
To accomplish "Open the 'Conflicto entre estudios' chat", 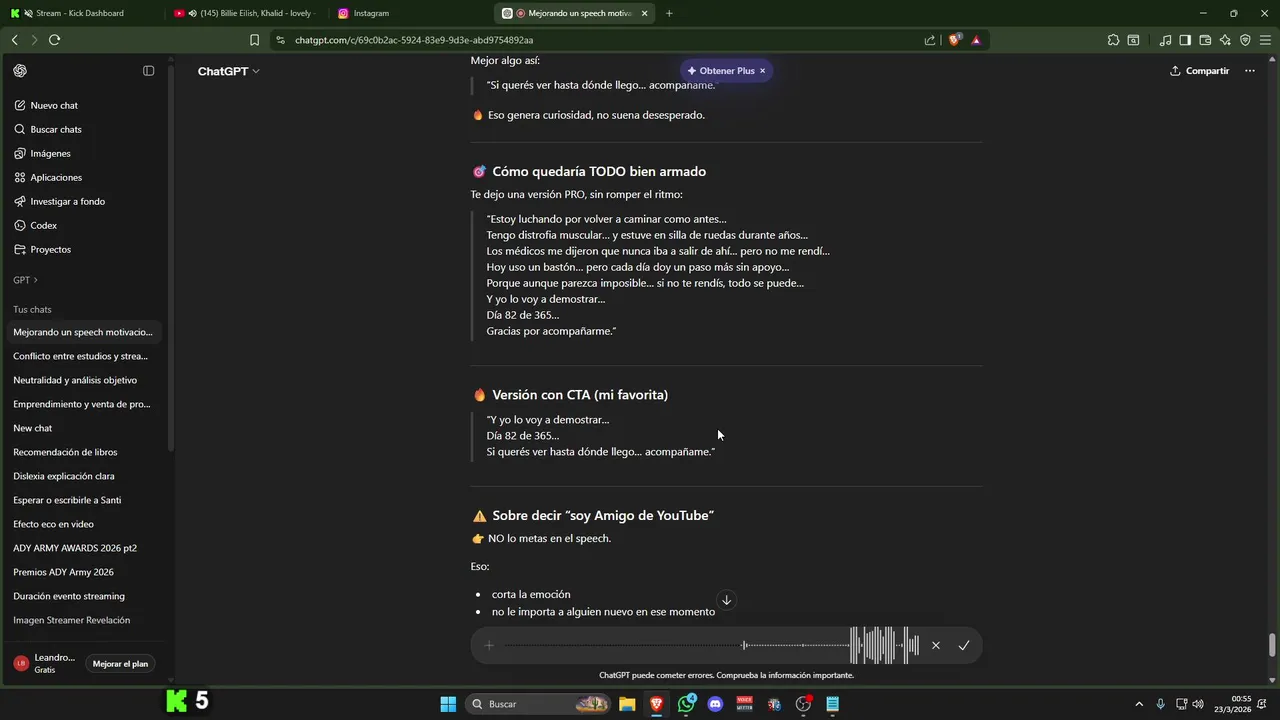I will [x=81, y=356].
